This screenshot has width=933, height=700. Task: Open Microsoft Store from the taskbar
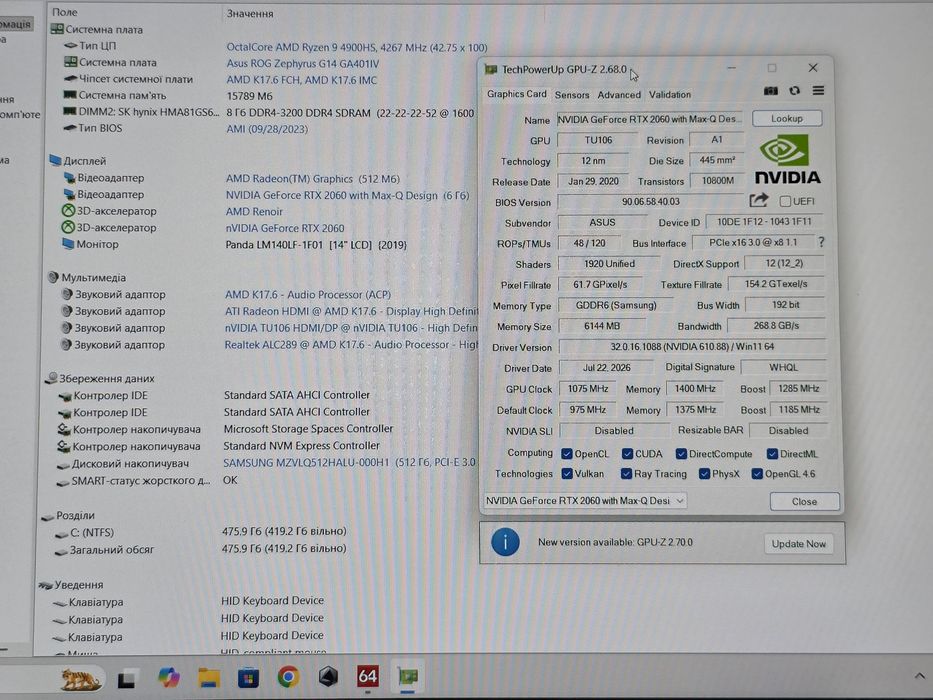click(249, 677)
